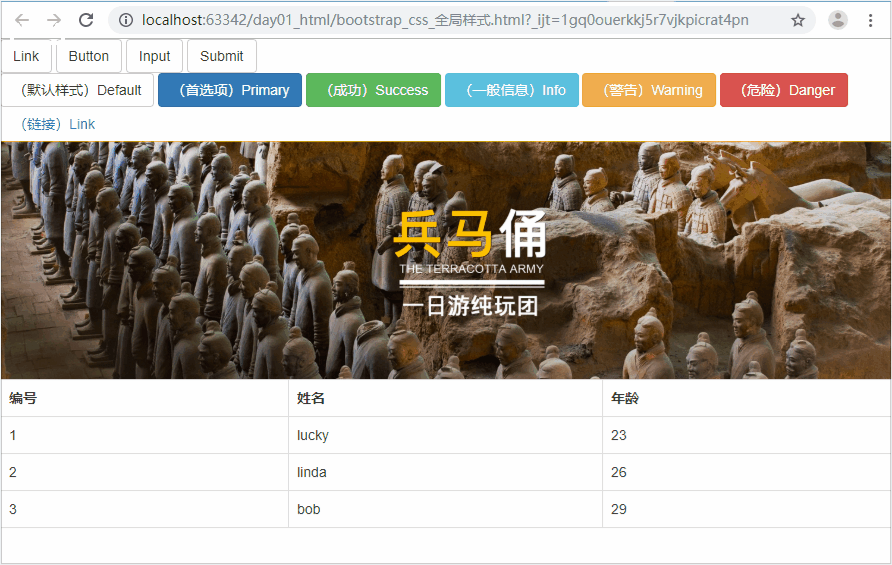Viewport: 892px width, 565px height.
Task: Click the (链接) Link text button
Action: click(54, 124)
